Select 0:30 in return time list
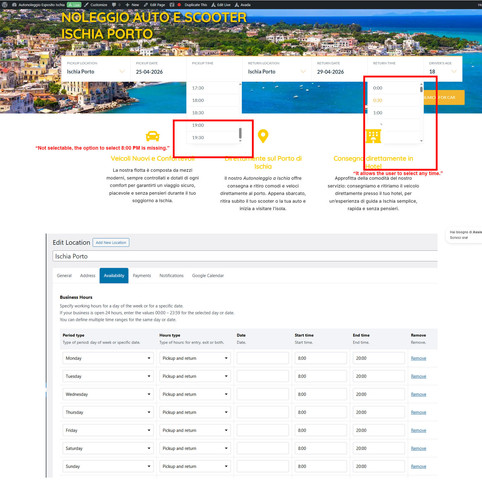482x500 pixels. (x=393, y=100)
